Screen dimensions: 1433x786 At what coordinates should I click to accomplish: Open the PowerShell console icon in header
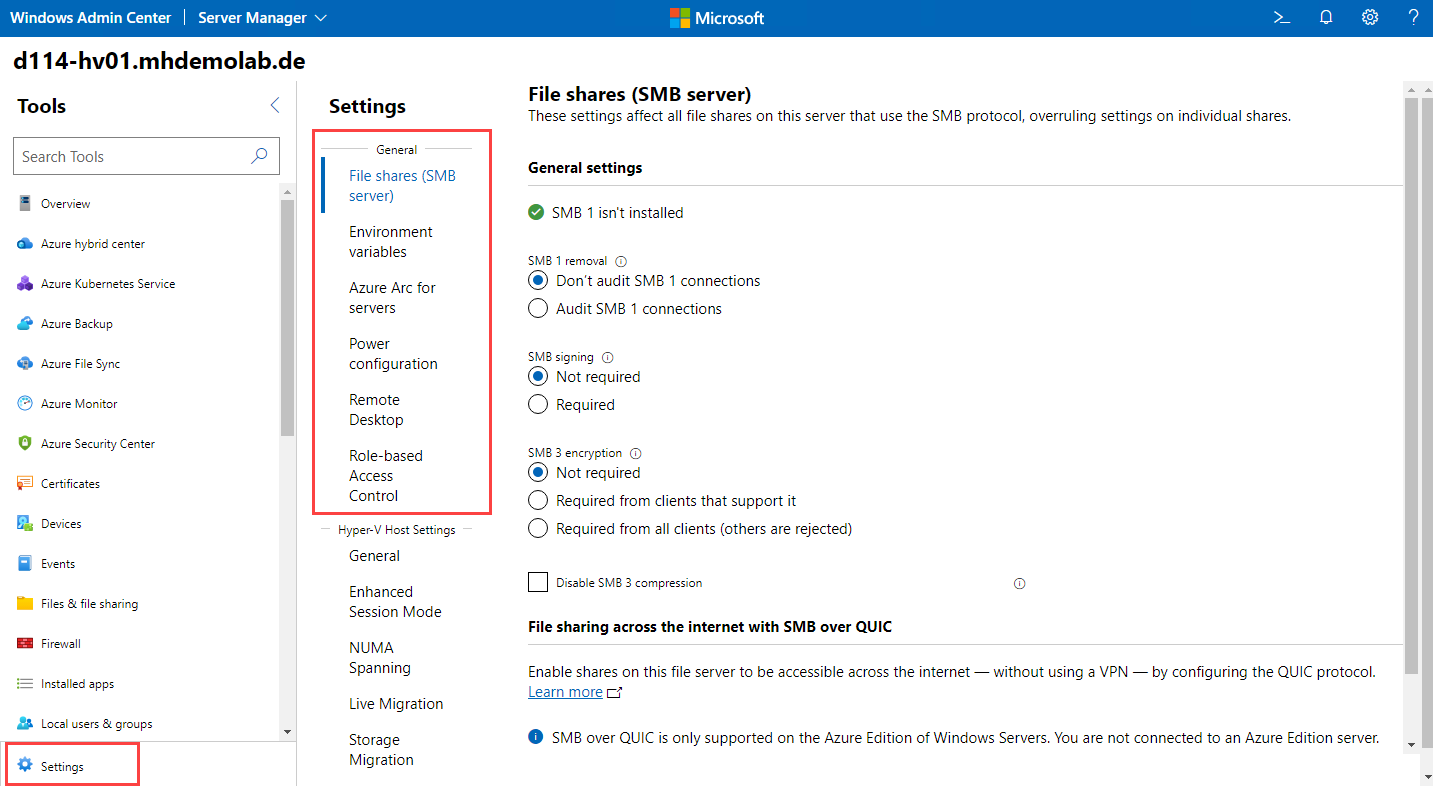1281,17
